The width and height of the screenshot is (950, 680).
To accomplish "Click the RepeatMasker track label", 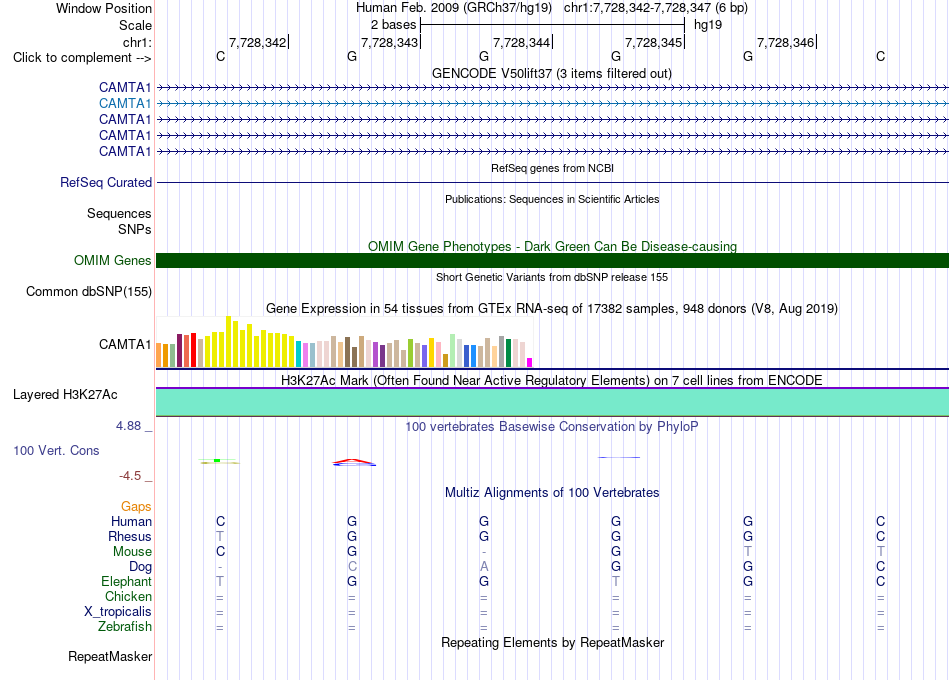I will pos(110,656).
